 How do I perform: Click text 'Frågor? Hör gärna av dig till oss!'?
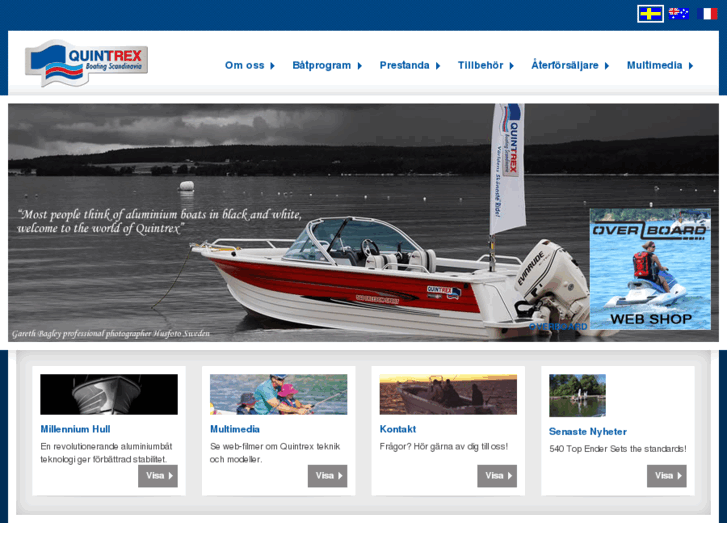click(444, 447)
